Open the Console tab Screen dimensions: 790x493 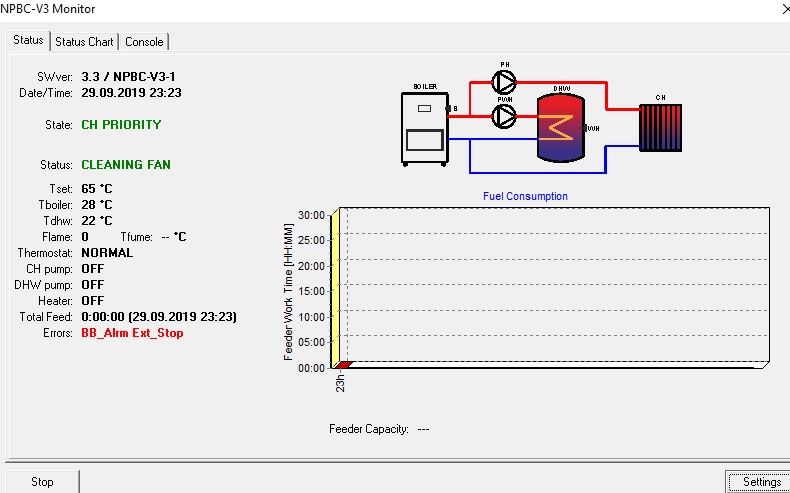click(145, 42)
